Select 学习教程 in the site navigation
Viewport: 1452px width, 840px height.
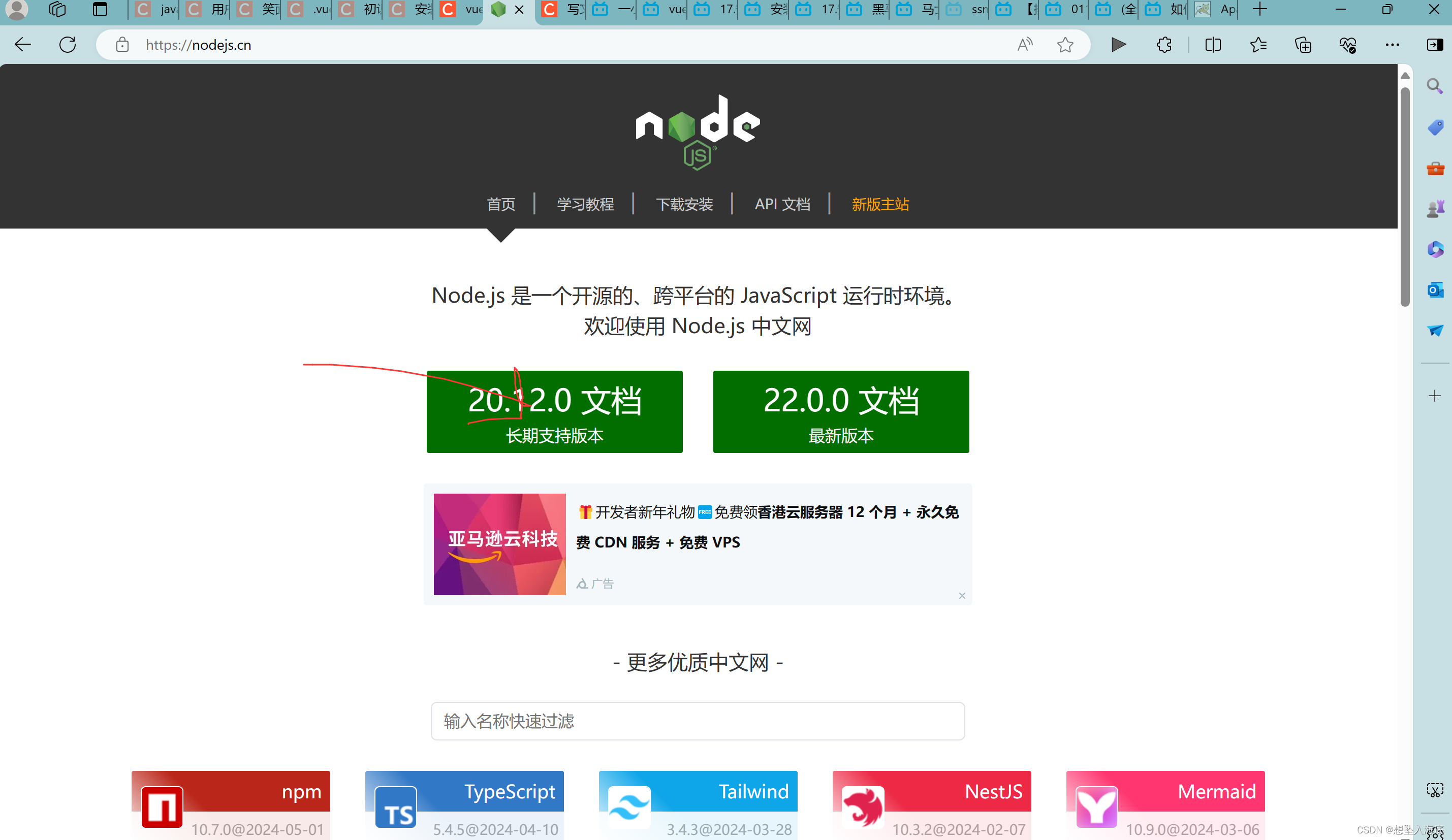(x=585, y=204)
